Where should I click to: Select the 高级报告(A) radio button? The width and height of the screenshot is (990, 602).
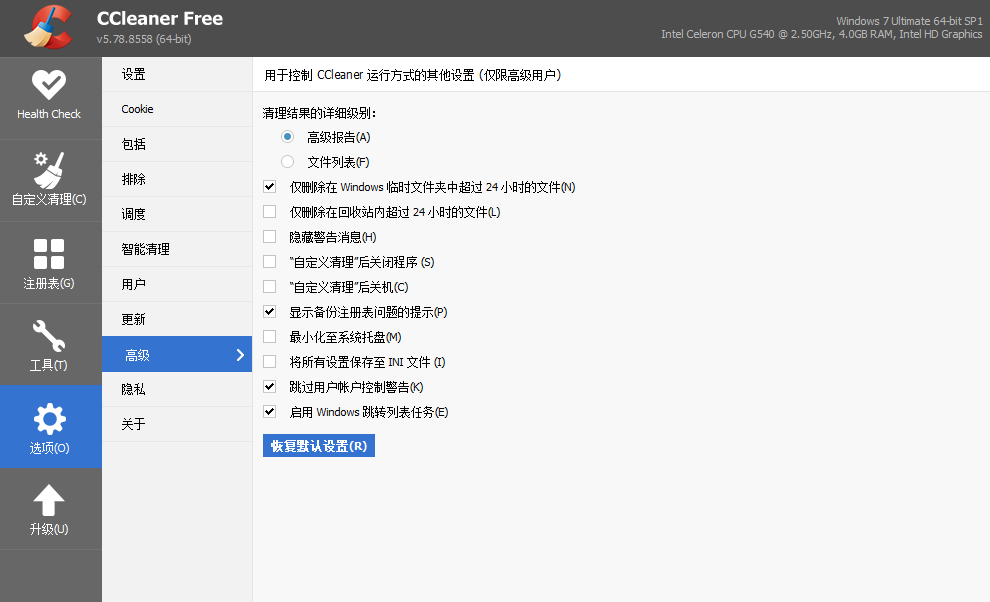288,137
